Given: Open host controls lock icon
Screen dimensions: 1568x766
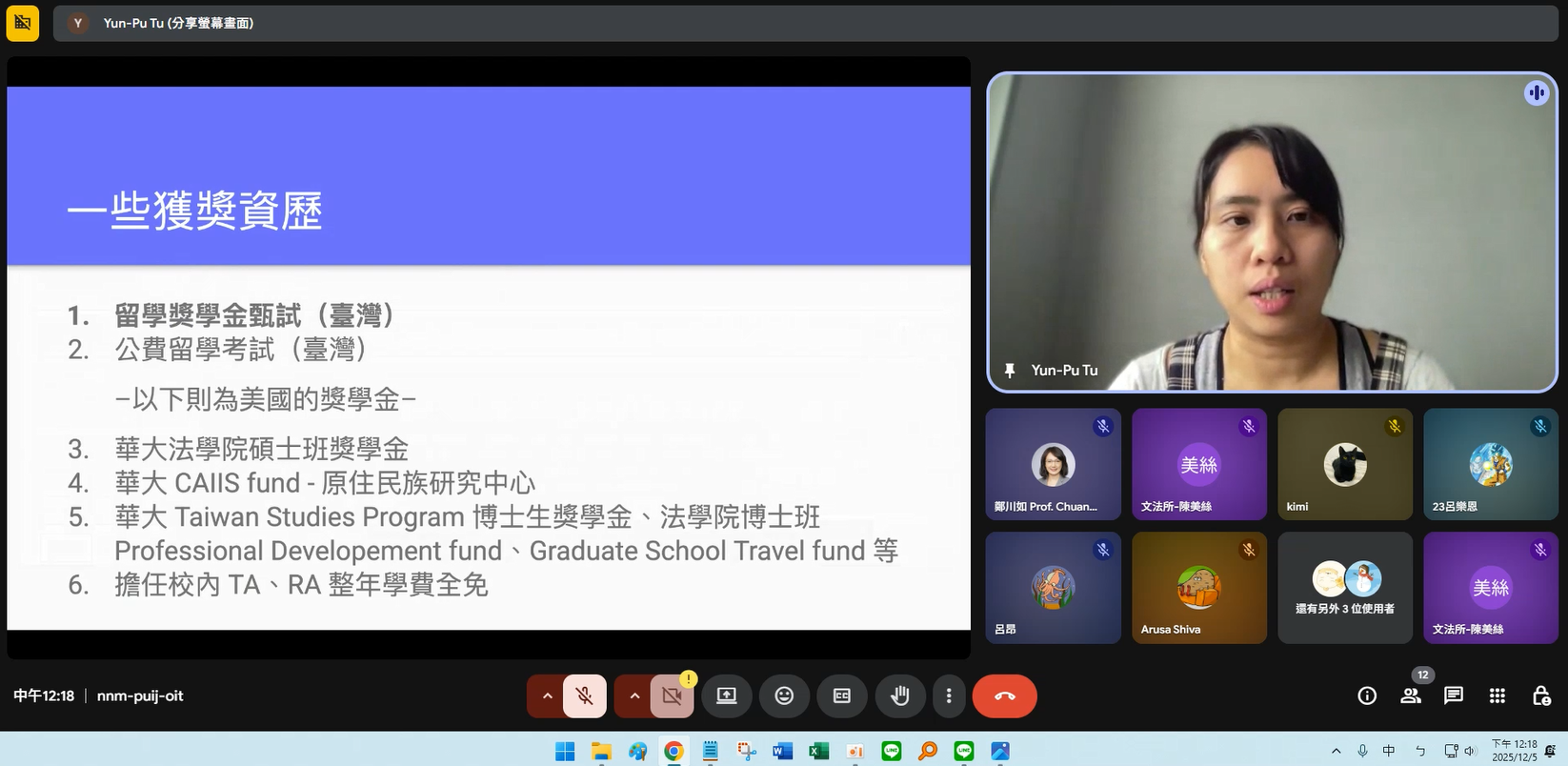Looking at the screenshot, I should tap(1540, 696).
